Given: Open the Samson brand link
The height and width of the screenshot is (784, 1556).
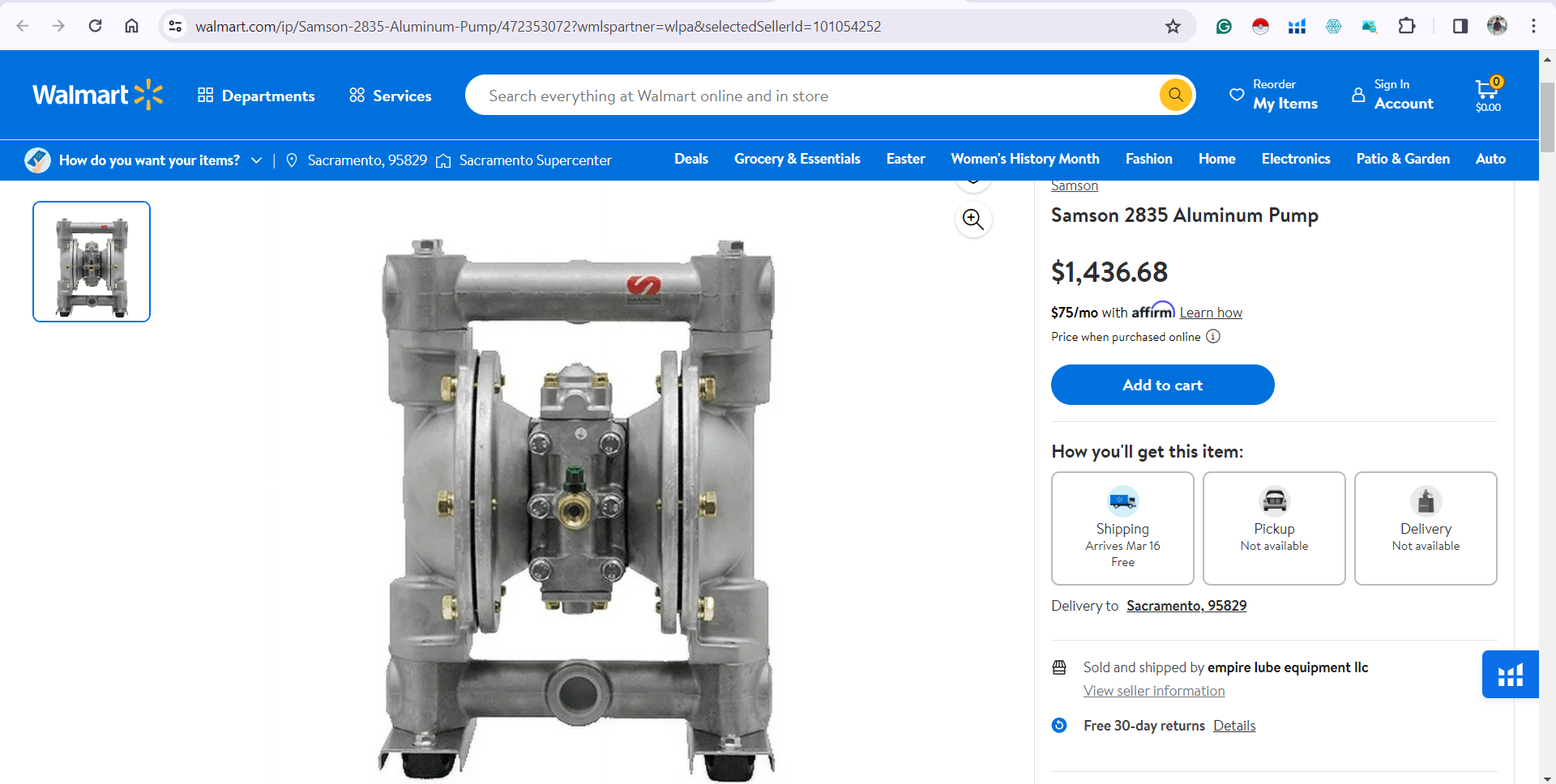Looking at the screenshot, I should coord(1075,185).
